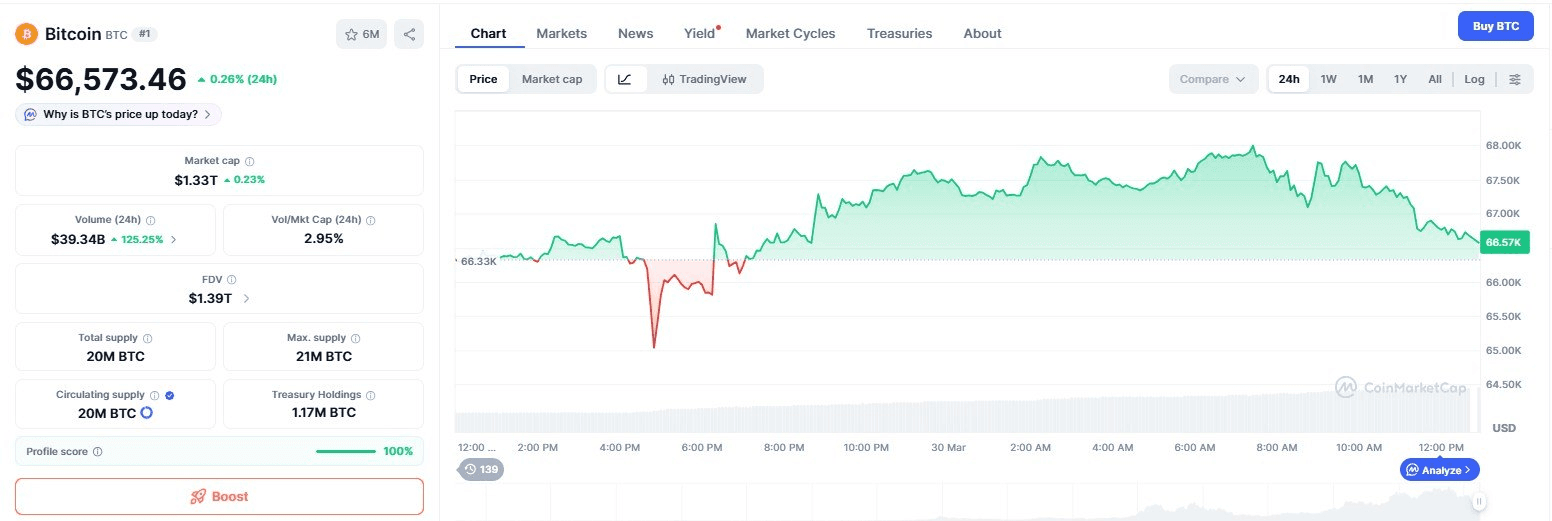
Task: Open 'Why is BTC's price up today?'
Action: 118,114
